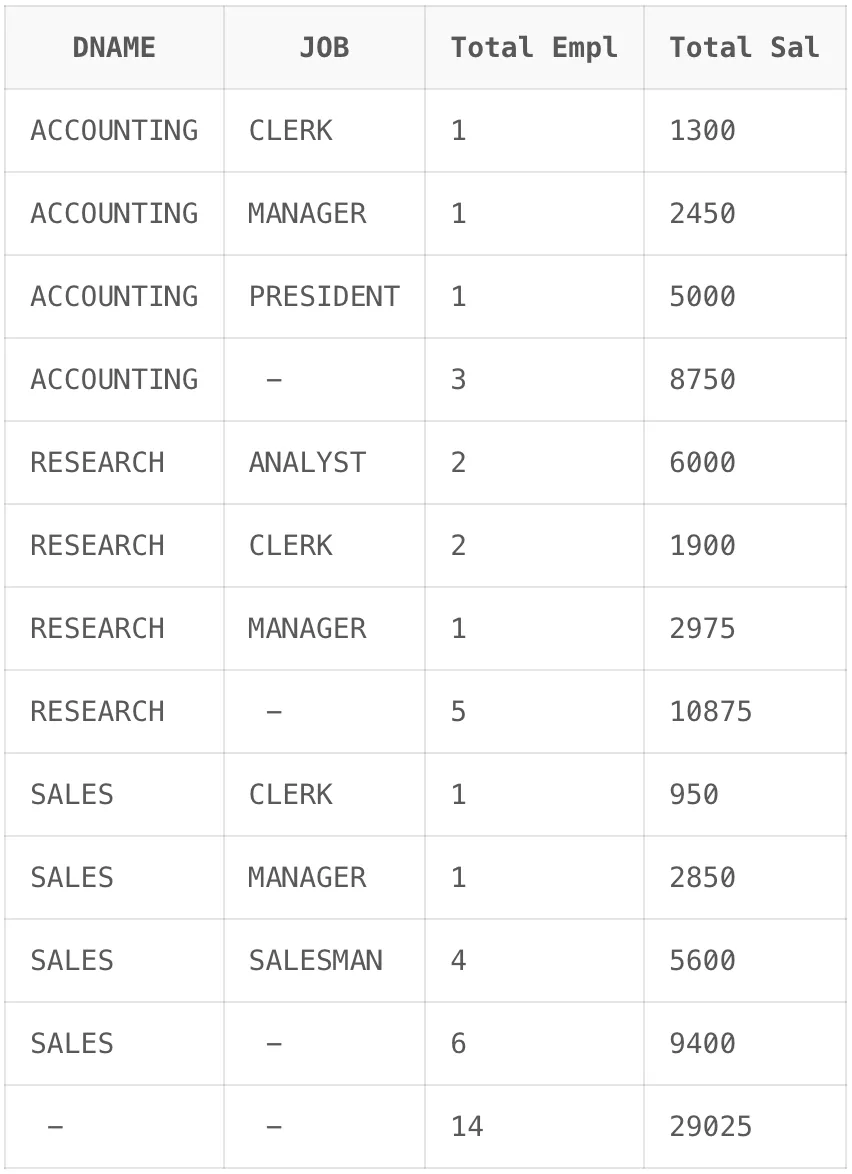
Task: Click the total employees value 14
Action: 535,1127
